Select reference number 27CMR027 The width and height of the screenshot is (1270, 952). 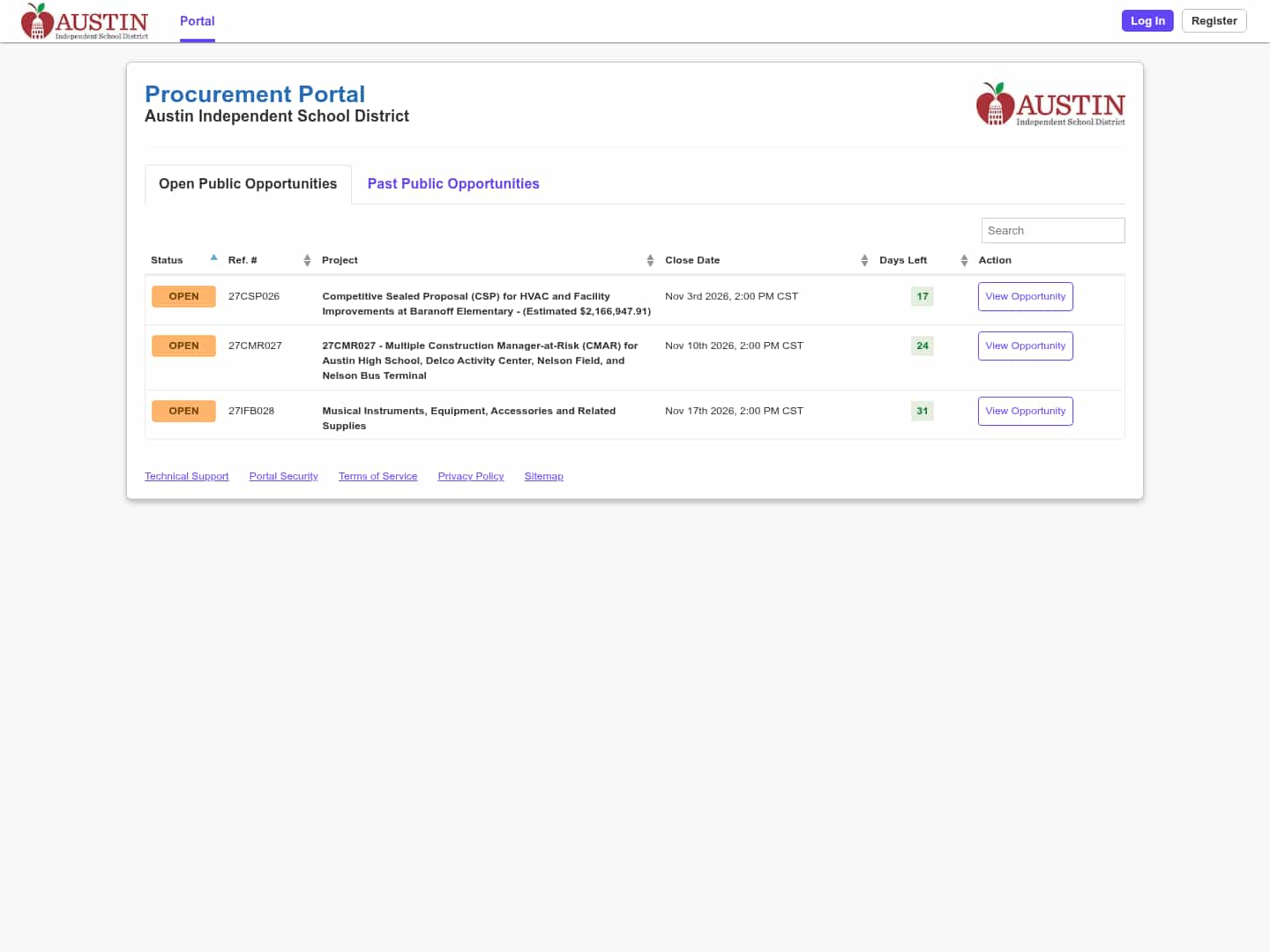255,346
